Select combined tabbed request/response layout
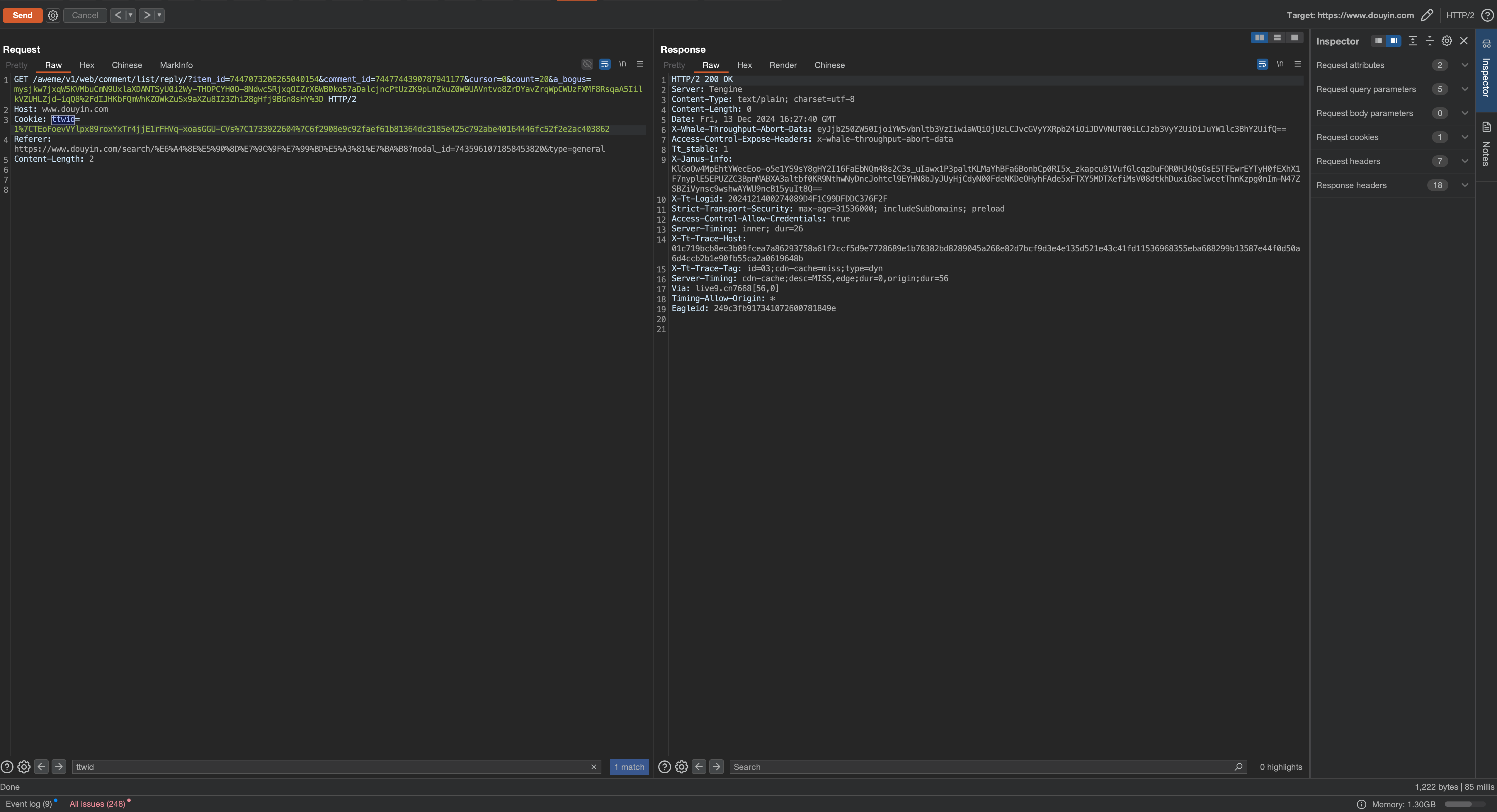The image size is (1497, 812). [1294, 37]
